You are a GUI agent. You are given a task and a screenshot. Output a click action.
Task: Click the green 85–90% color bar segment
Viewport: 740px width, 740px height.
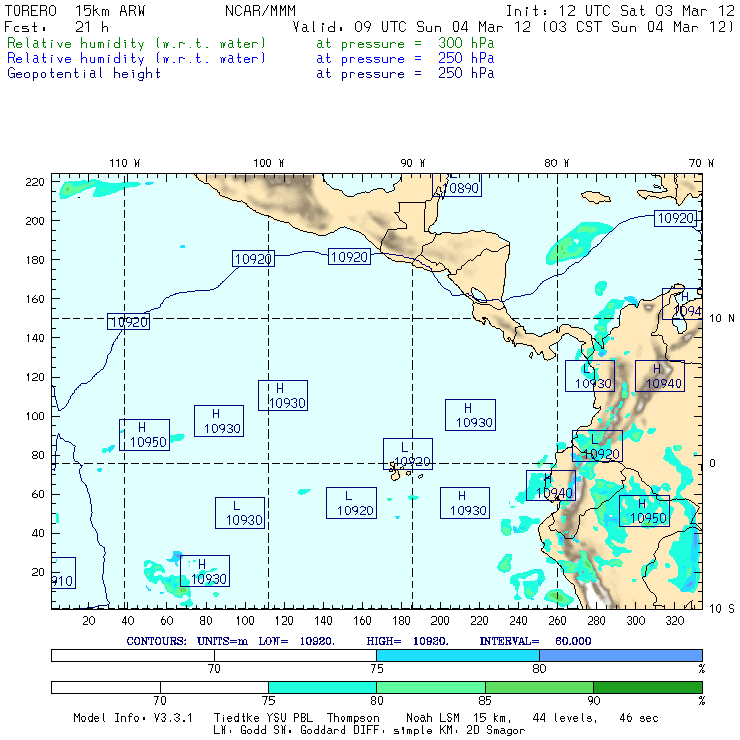tap(539, 687)
